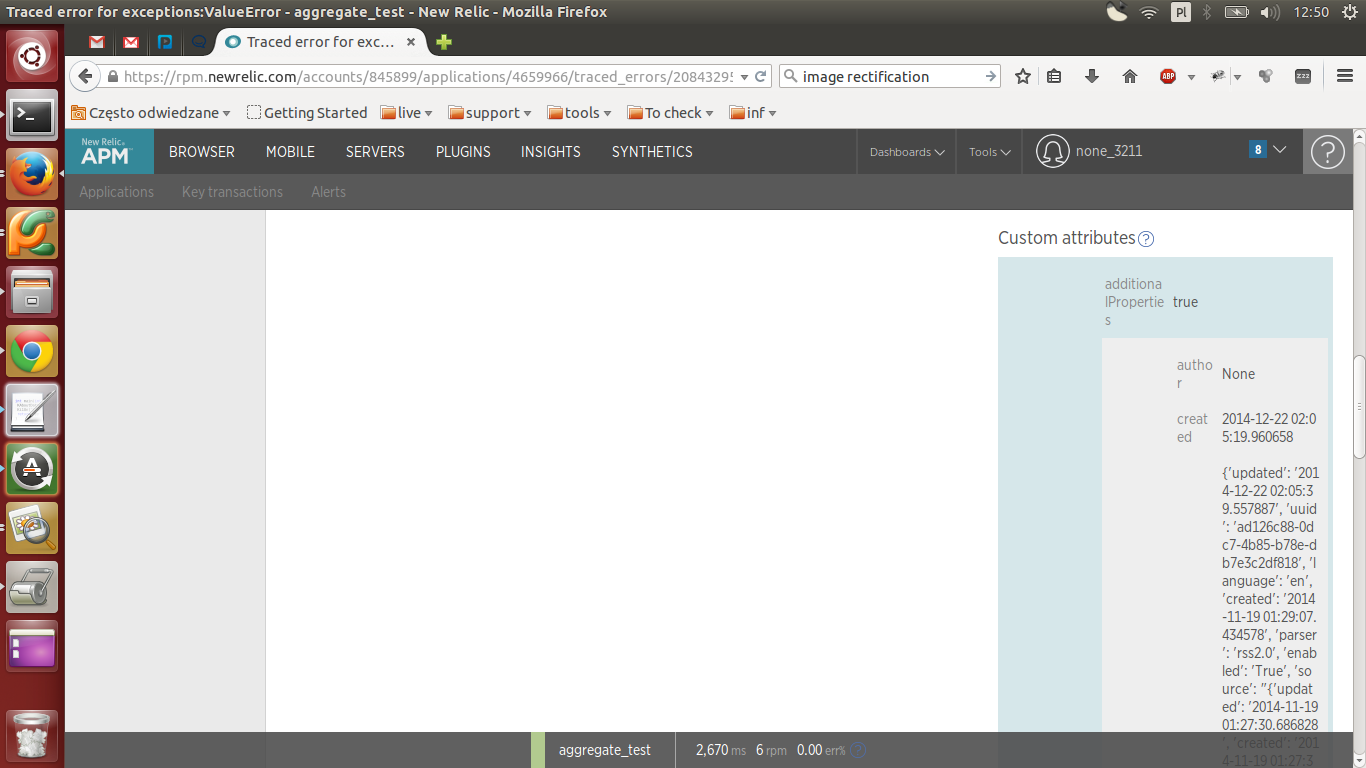Go to the Alerts link

(328, 192)
